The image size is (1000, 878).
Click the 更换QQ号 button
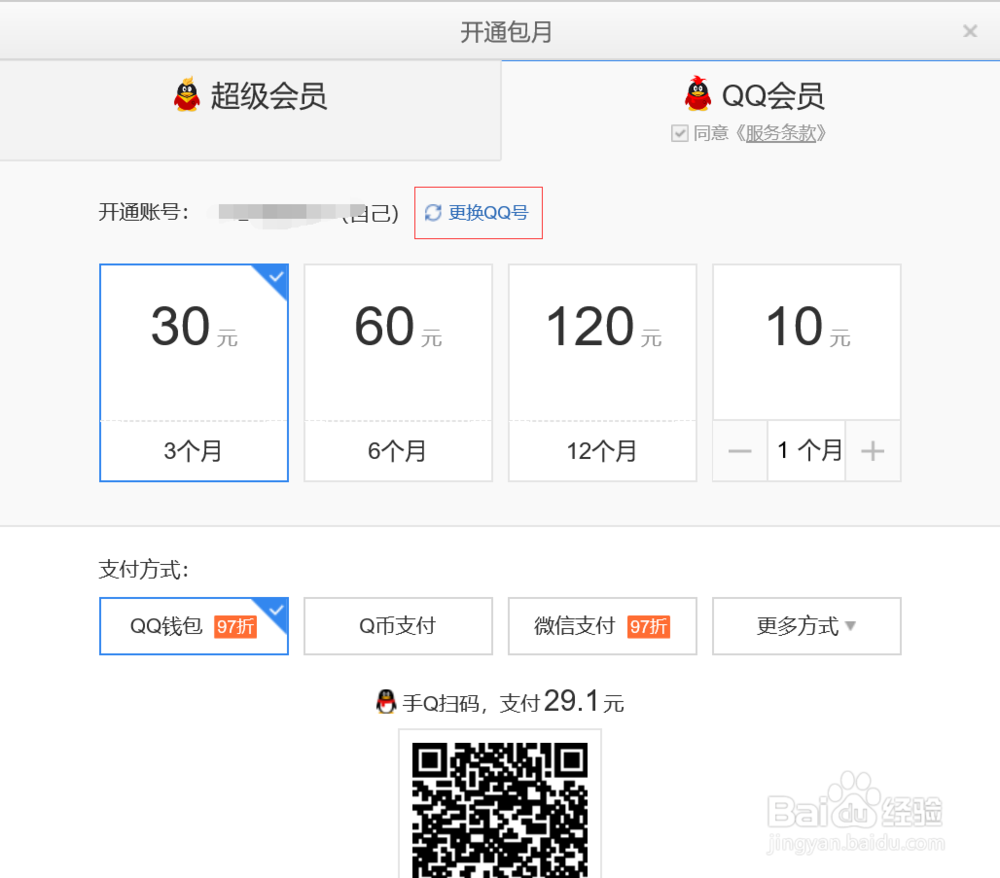(x=478, y=212)
